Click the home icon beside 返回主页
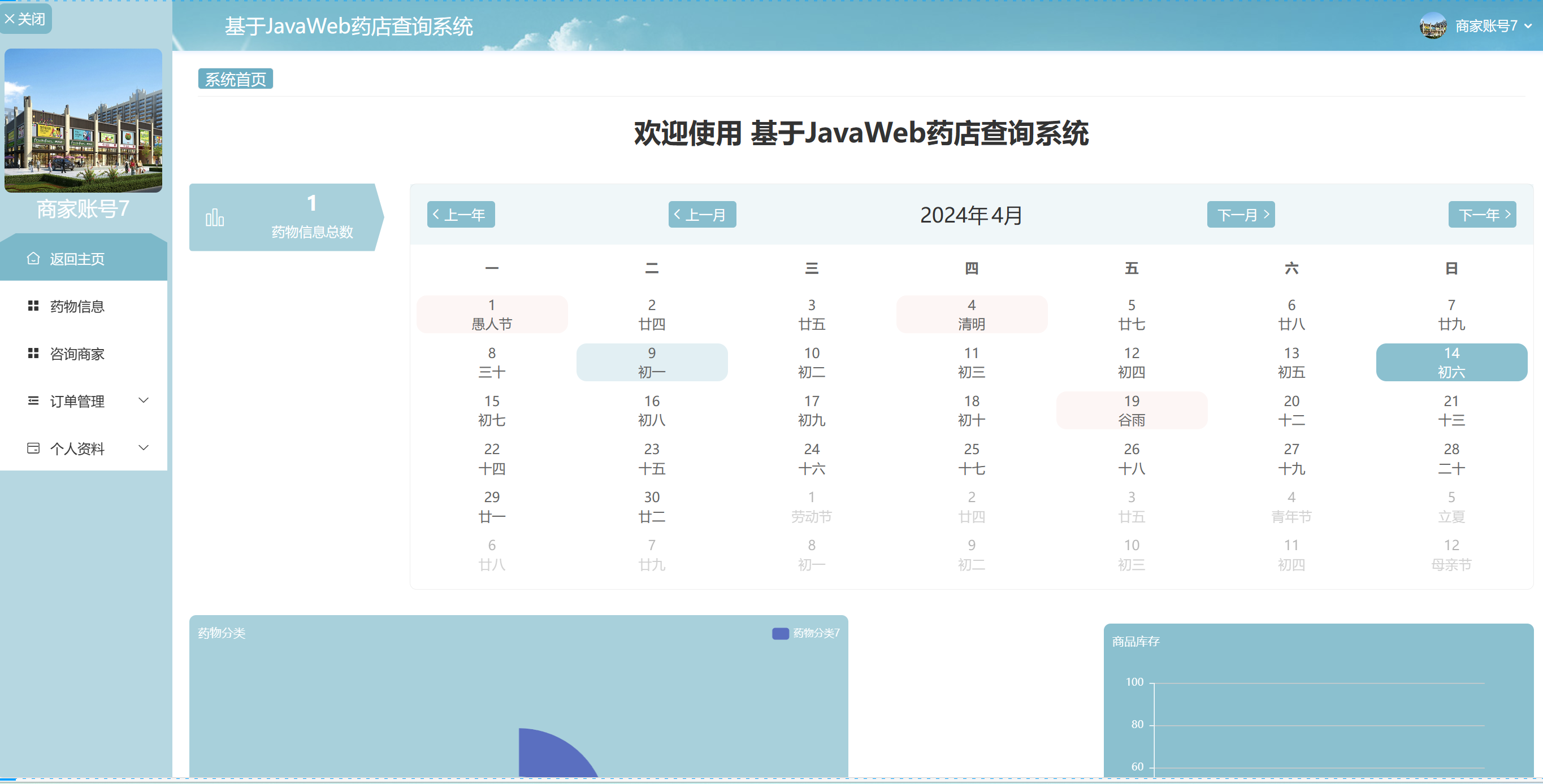1543x784 pixels. tap(33, 259)
